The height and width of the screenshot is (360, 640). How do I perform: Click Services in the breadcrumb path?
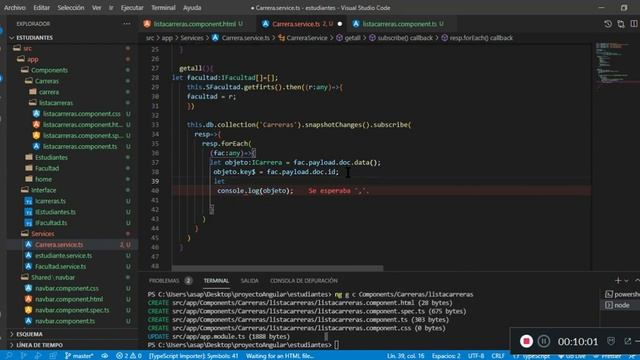point(191,38)
